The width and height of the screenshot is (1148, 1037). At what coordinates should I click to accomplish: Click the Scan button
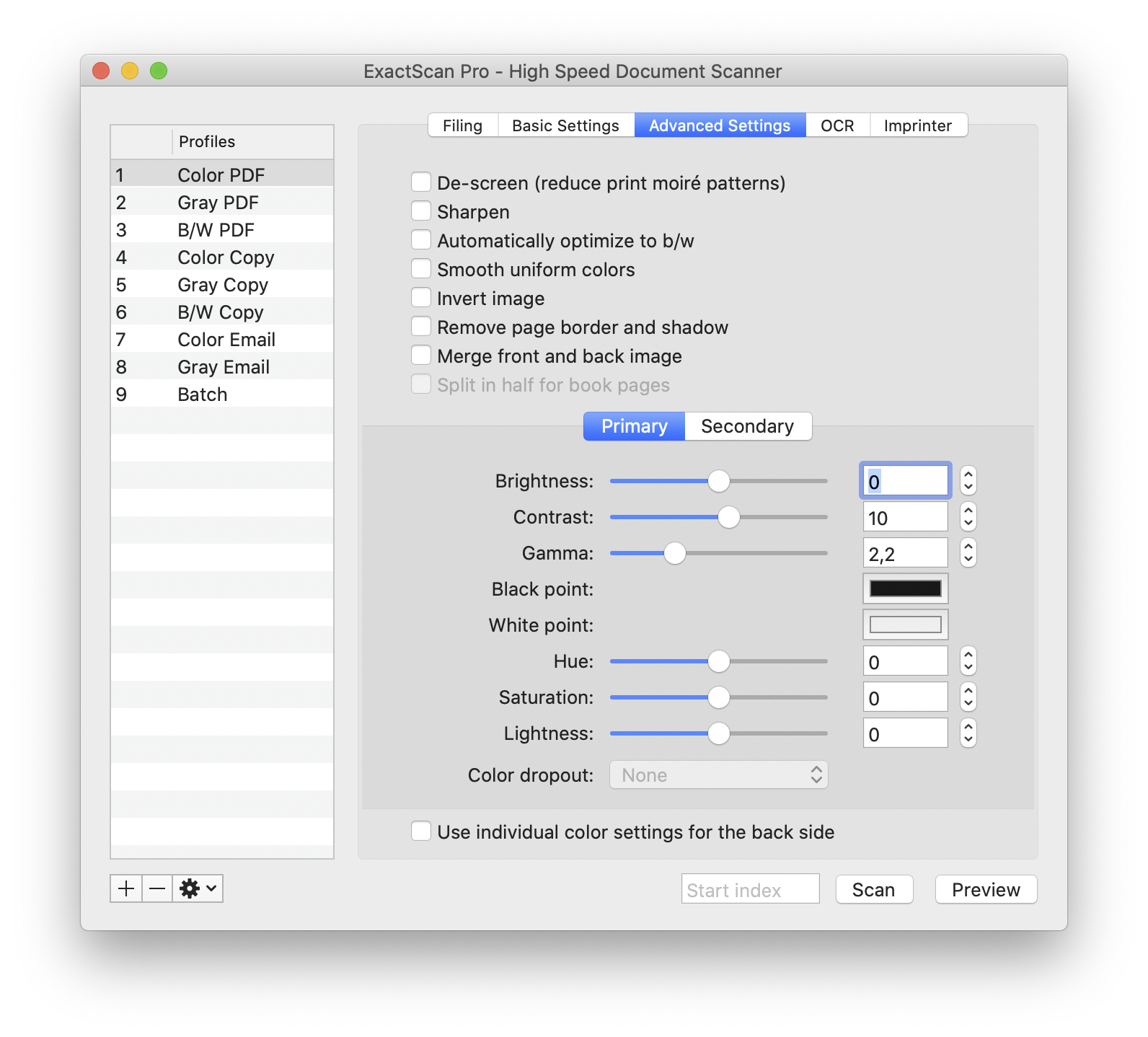874,889
